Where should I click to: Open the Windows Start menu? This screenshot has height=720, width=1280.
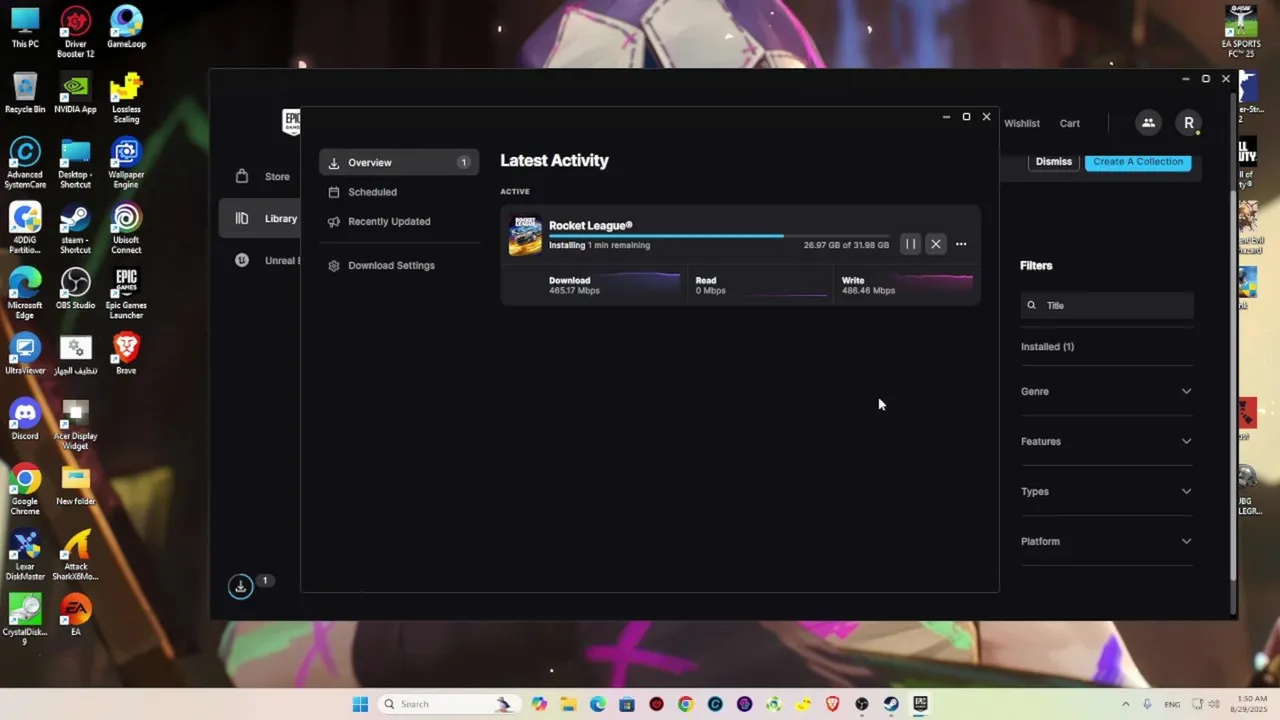point(360,704)
